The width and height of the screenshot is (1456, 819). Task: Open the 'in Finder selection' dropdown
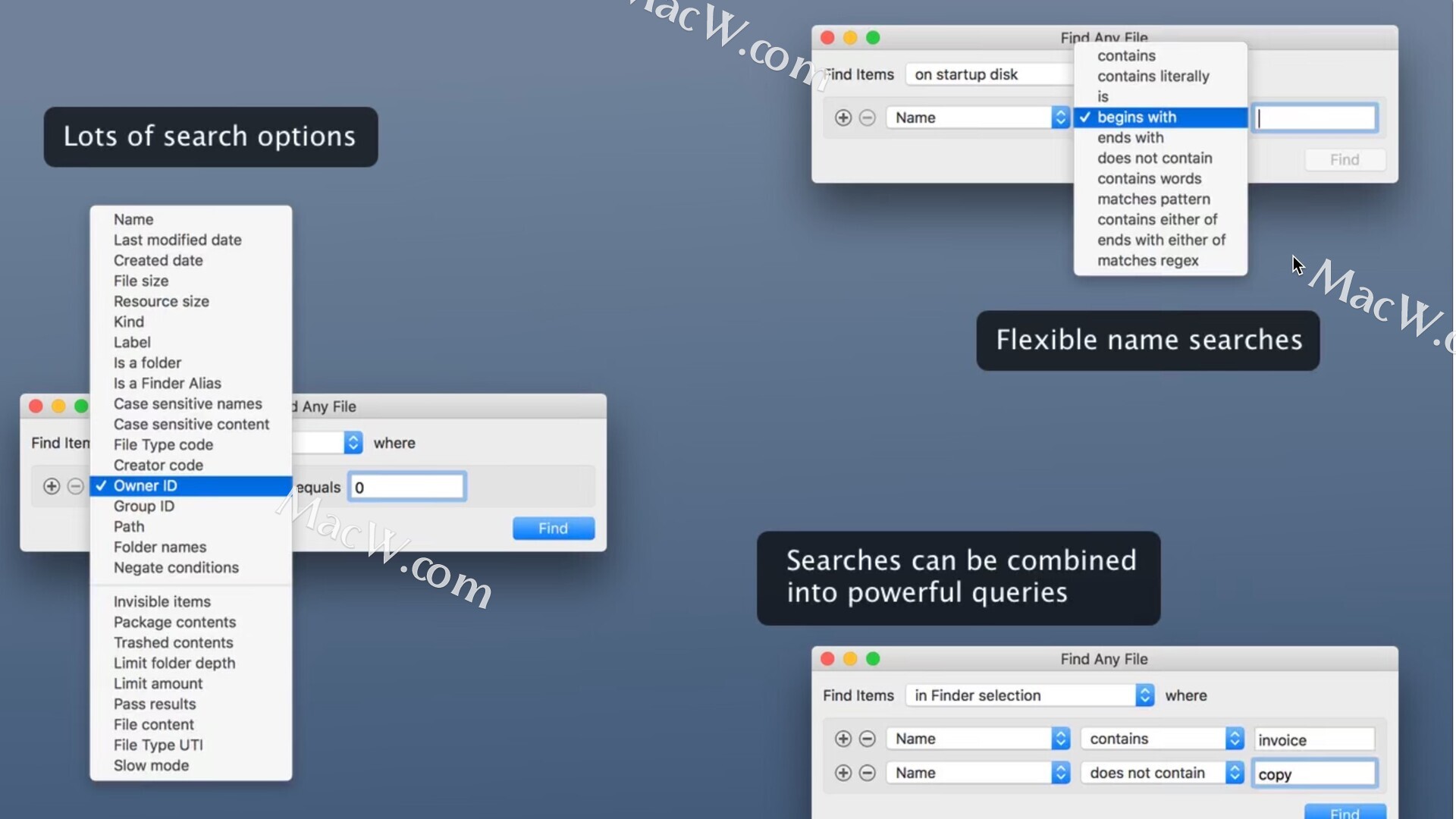[1030, 695]
